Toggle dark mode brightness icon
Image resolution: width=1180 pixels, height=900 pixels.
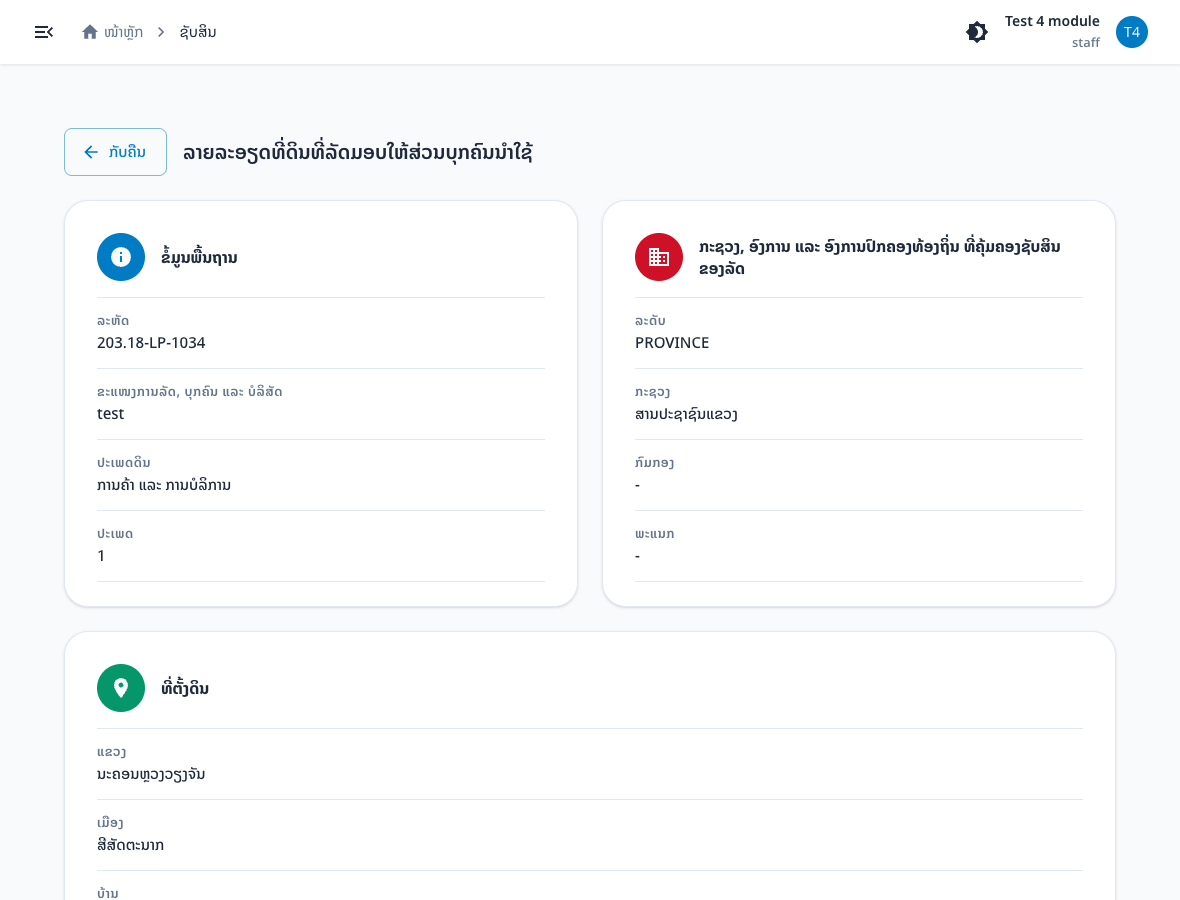coord(977,32)
